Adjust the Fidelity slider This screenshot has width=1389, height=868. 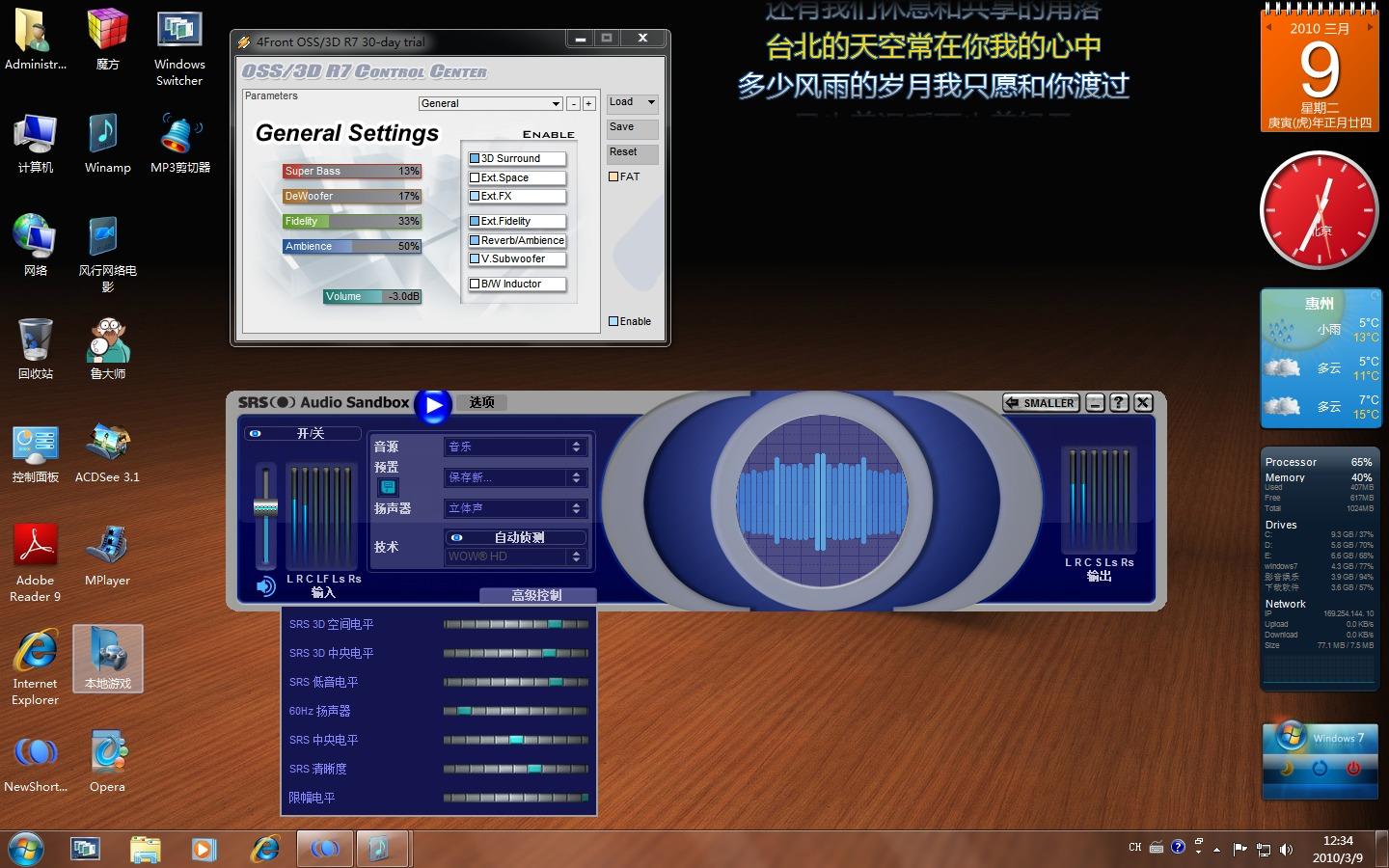[x=352, y=221]
